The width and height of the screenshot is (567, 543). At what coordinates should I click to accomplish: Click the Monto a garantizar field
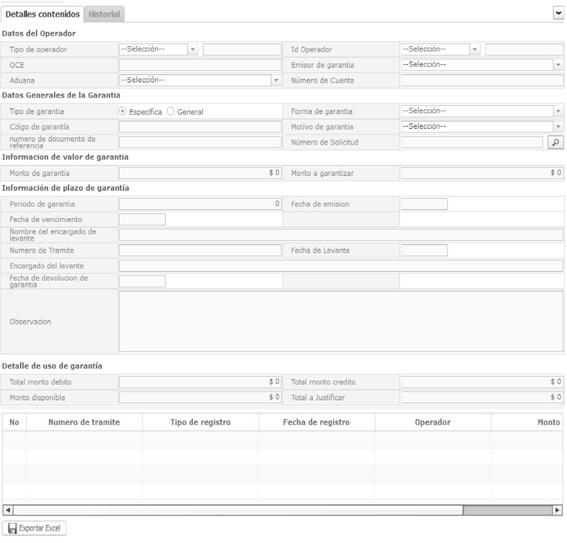pos(482,173)
